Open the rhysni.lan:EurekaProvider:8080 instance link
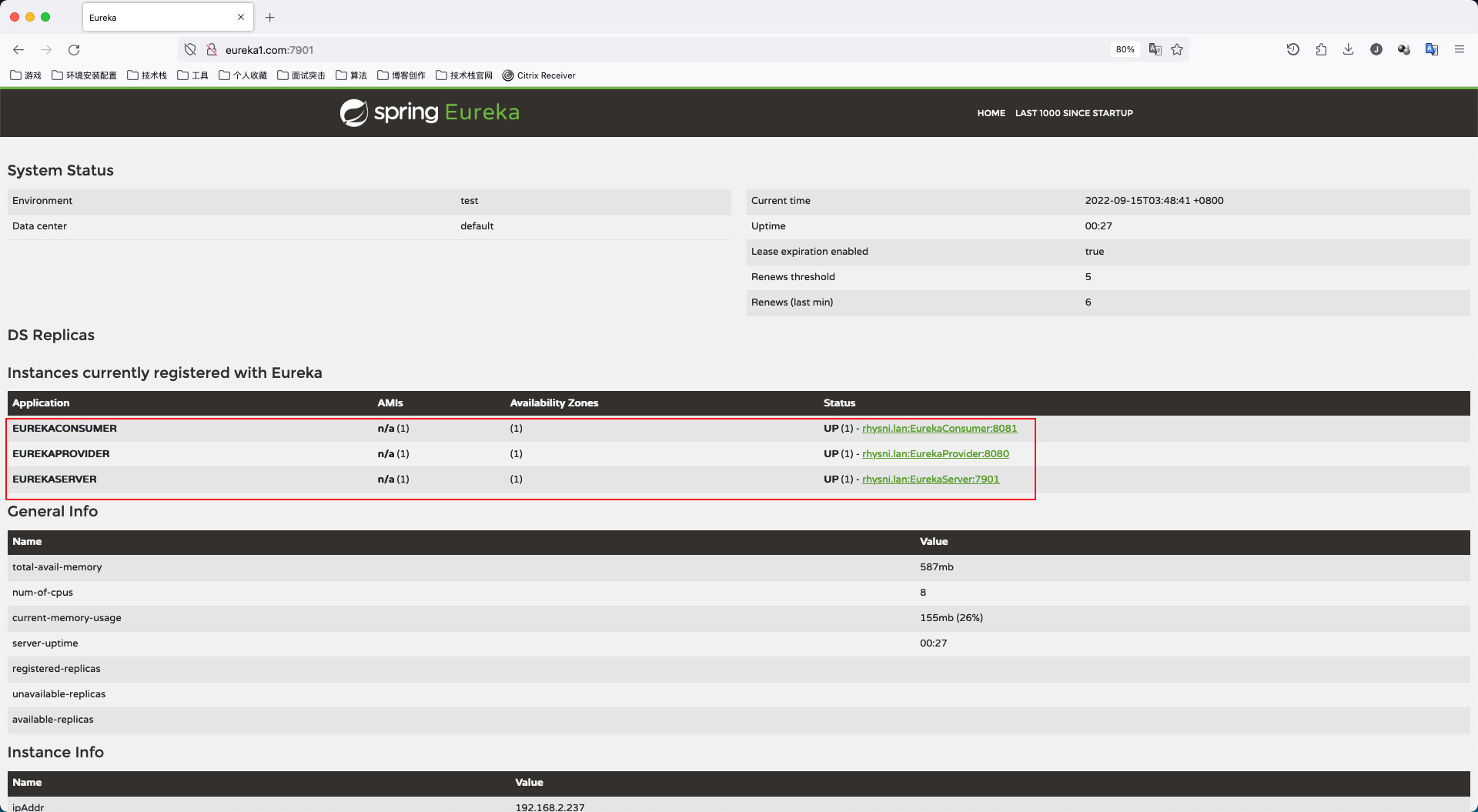 click(935, 454)
